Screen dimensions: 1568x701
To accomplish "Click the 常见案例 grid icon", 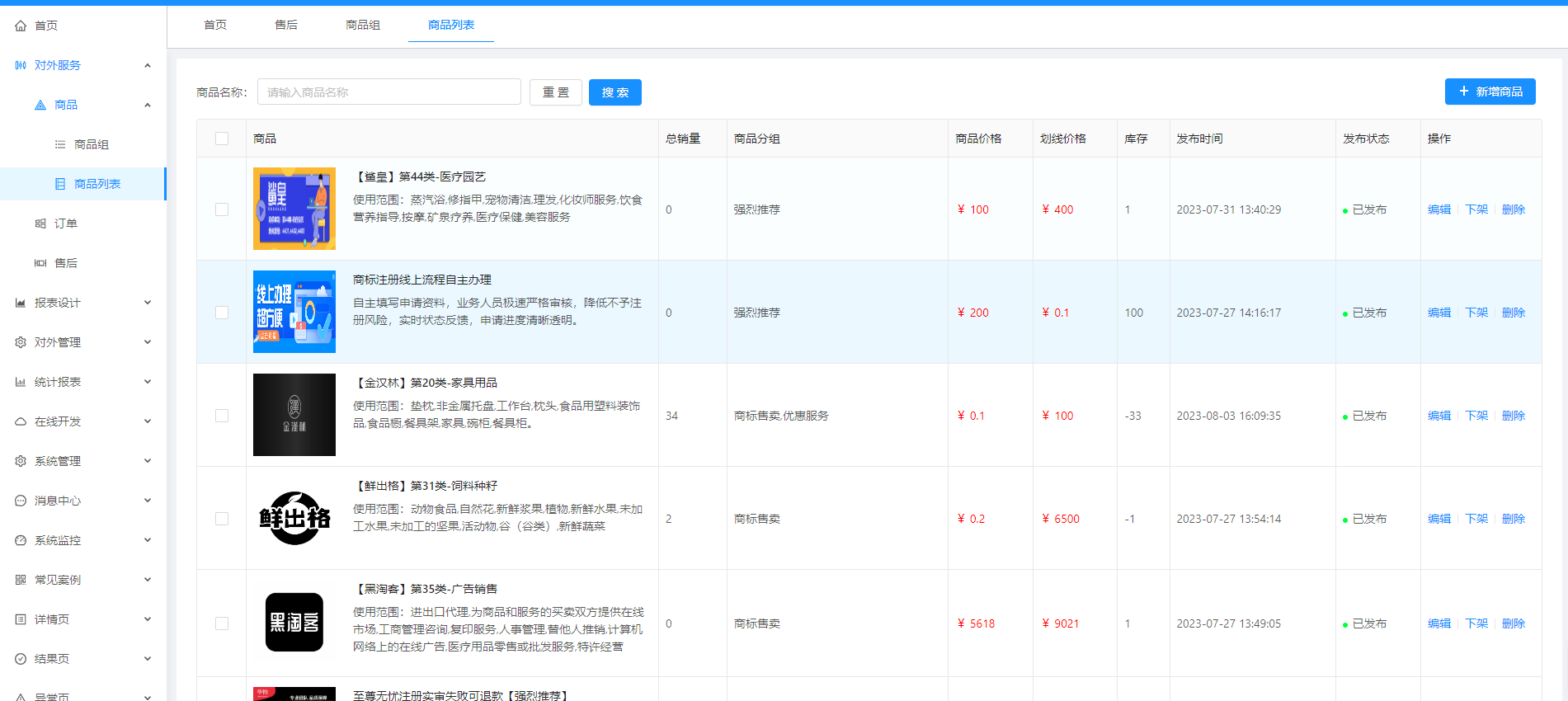I will (x=21, y=580).
